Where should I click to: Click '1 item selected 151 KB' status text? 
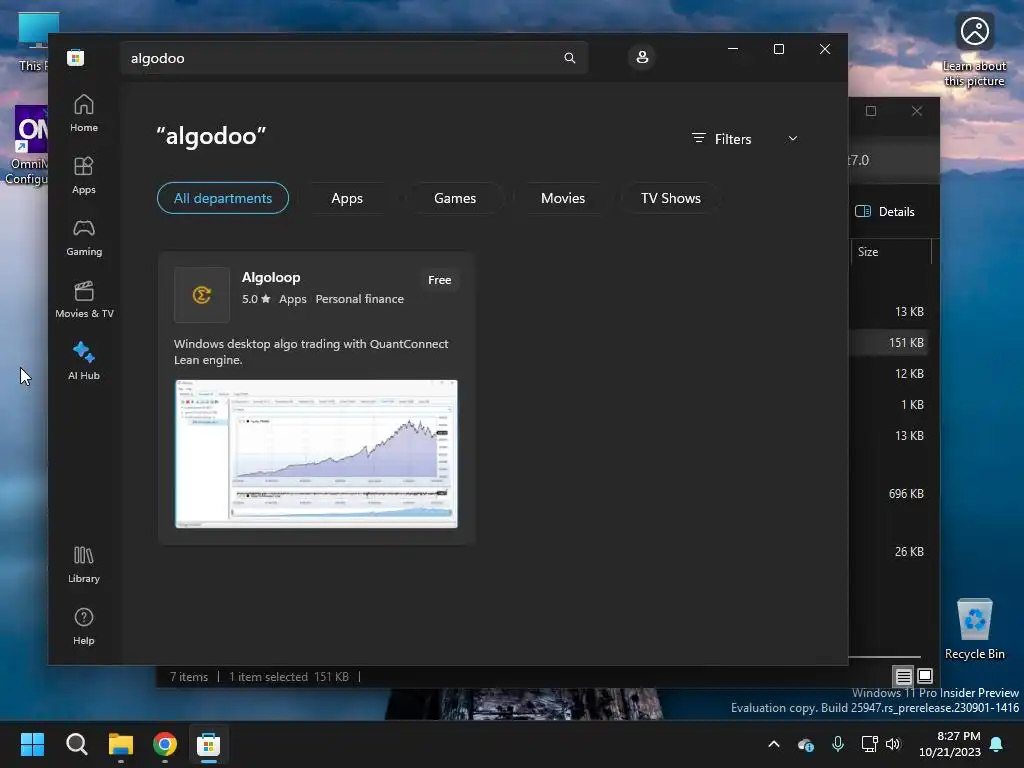pyautogui.click(x=289, y=677)
